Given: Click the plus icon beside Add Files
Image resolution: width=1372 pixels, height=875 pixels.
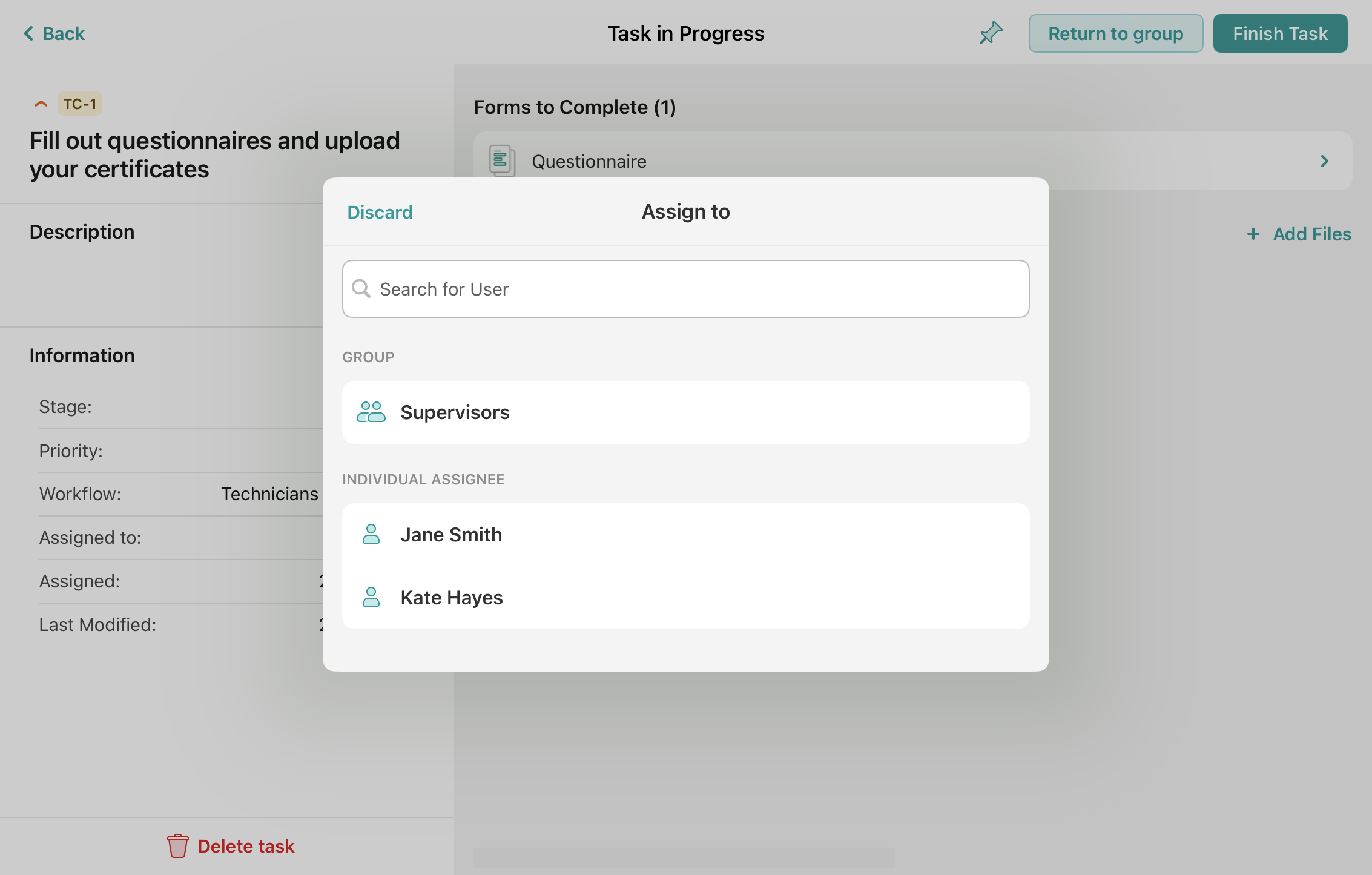Looking at the screenshot, I should click(1253, 234).
